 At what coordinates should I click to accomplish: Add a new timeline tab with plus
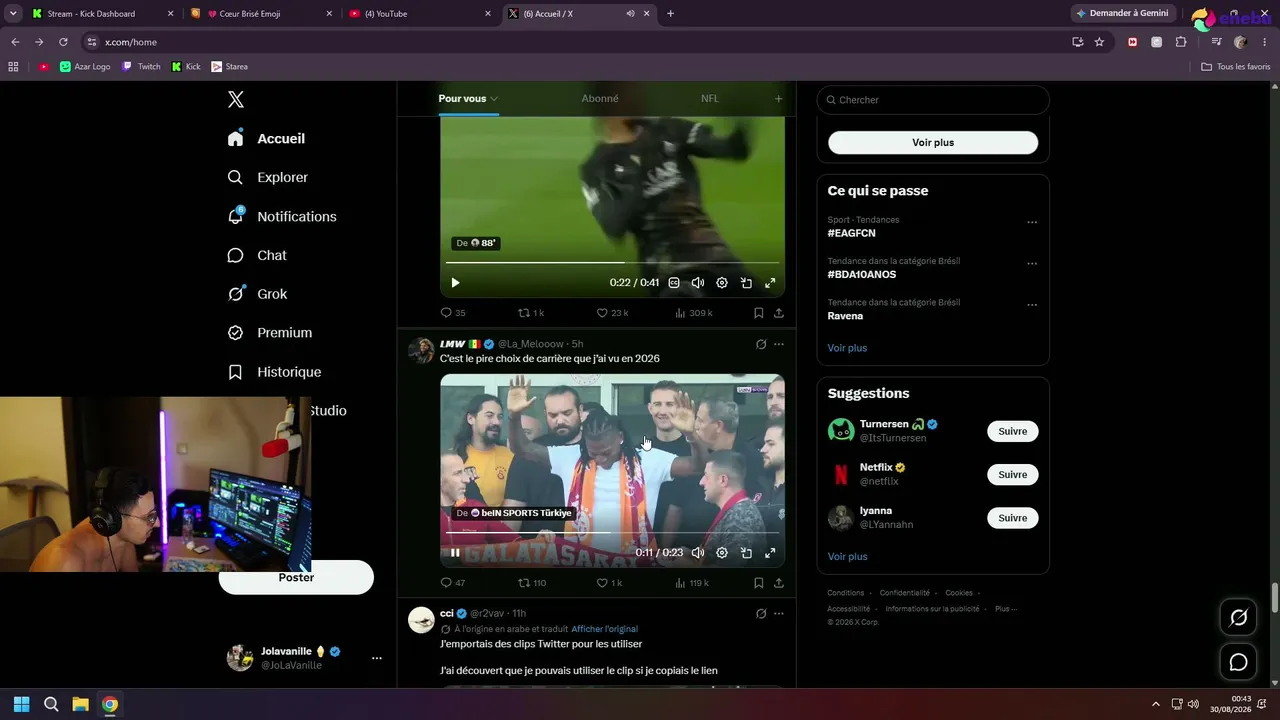(x=779, y=99)
